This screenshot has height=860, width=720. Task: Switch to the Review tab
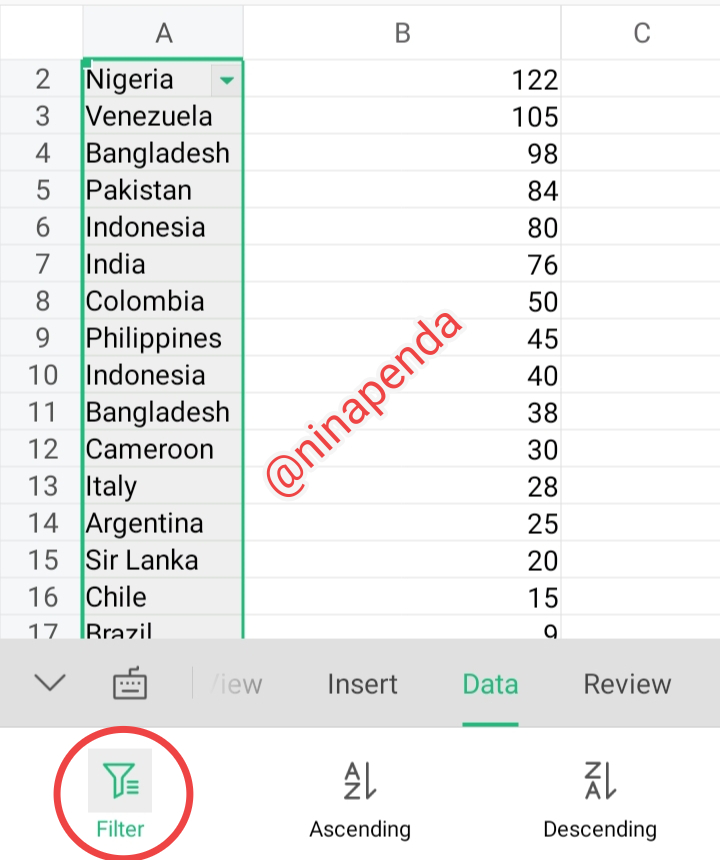point(627,685)
